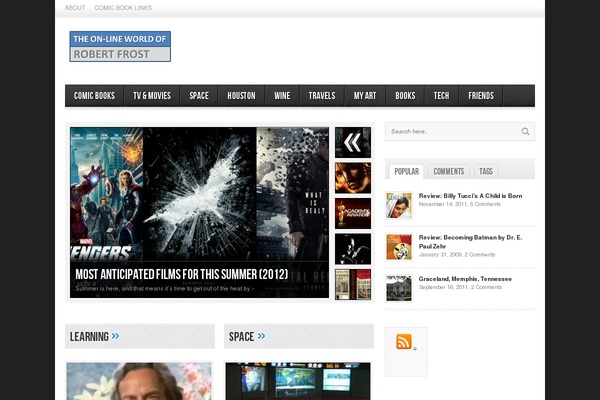Open Review: Billy Tucci's A Child is Born
600x400 pixels.
[x=470, y=196]
